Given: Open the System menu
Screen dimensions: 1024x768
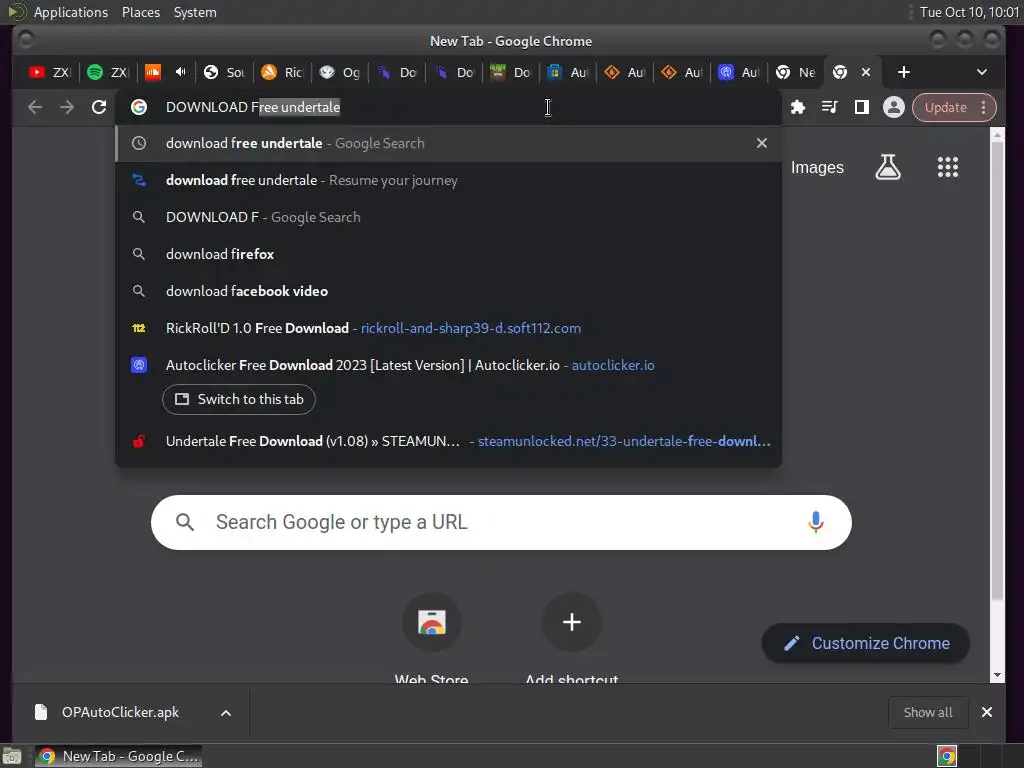Looking at the screenshot, I should (195, 12).
